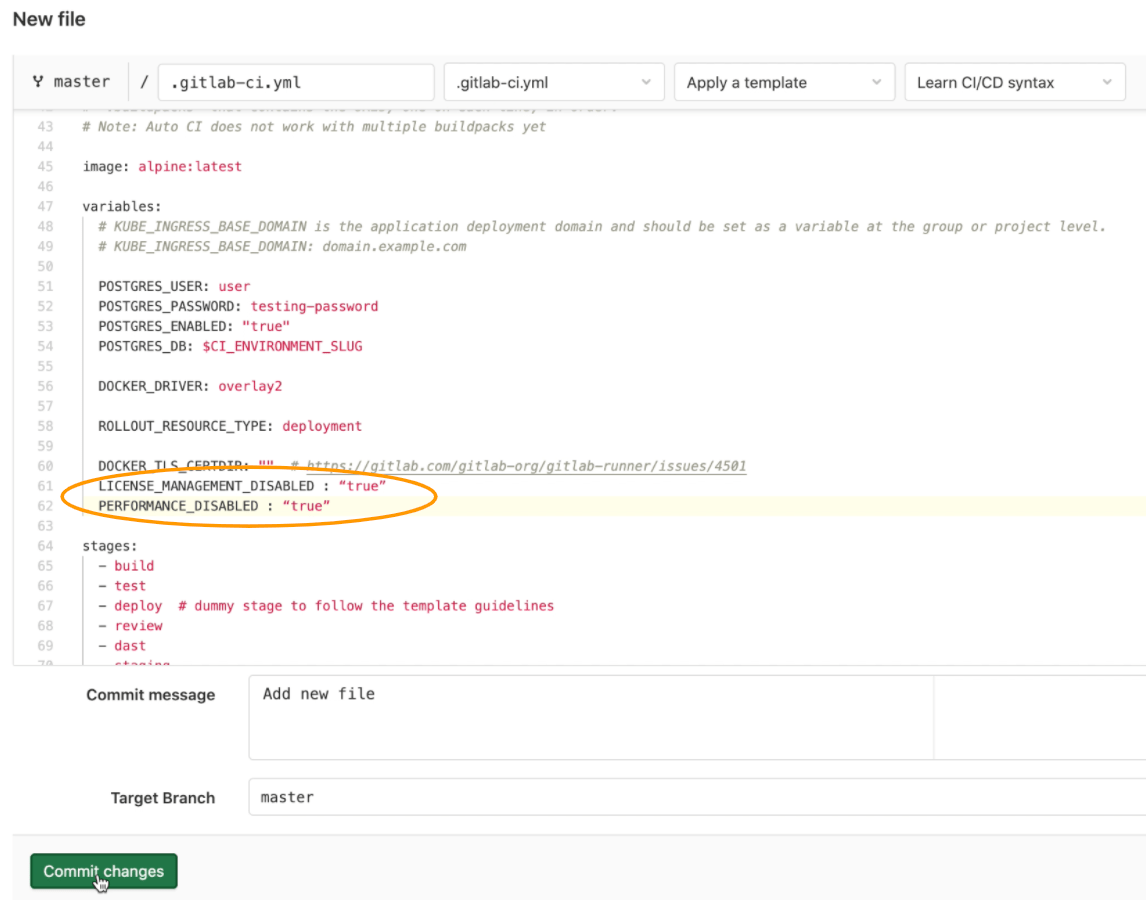Image resolution: width=1146 pixels, height=900 pixels.
Task: Click the stages: key on line 64
Action: pos(110,546)
